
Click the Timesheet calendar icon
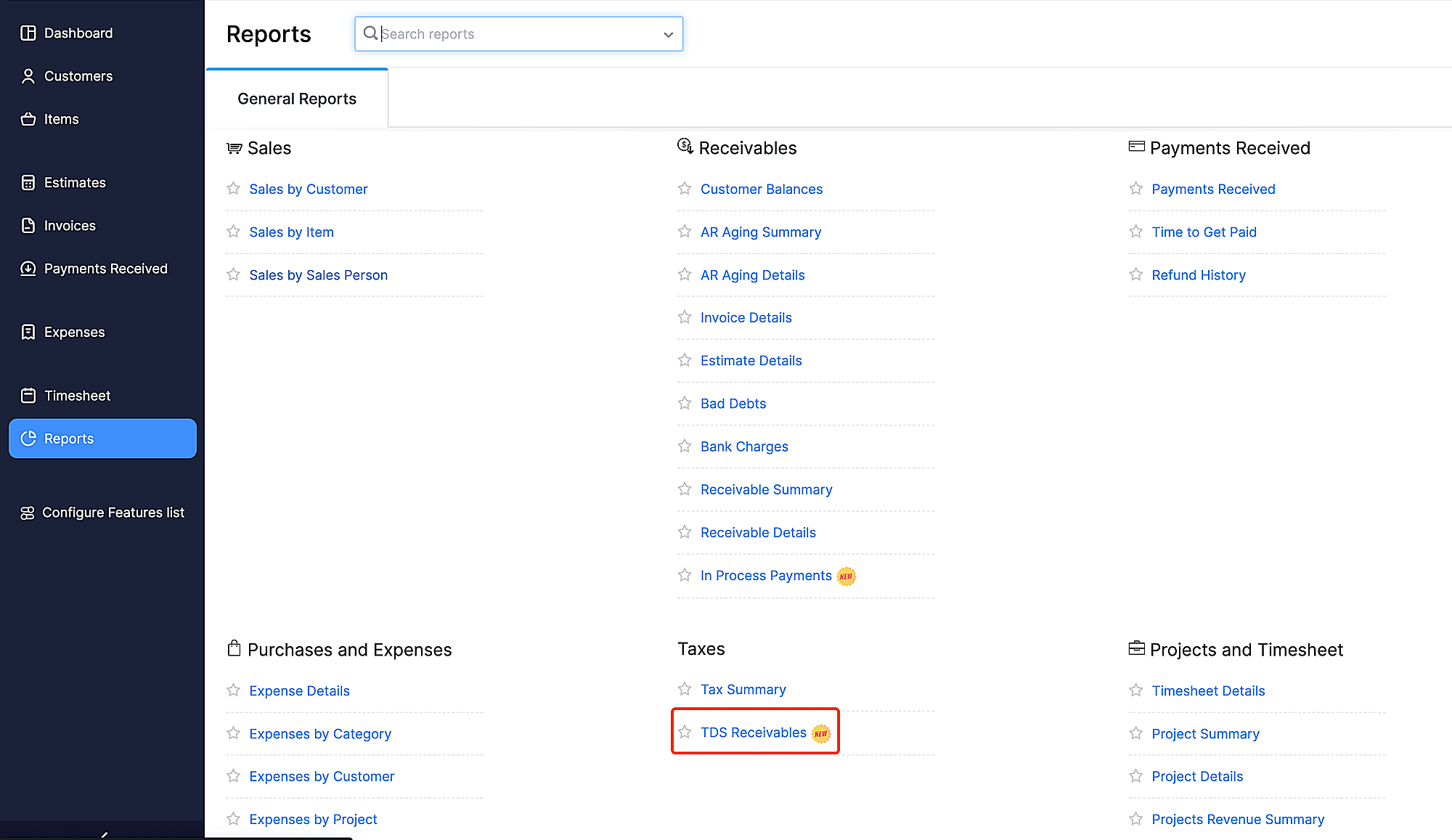click(28, 396)
